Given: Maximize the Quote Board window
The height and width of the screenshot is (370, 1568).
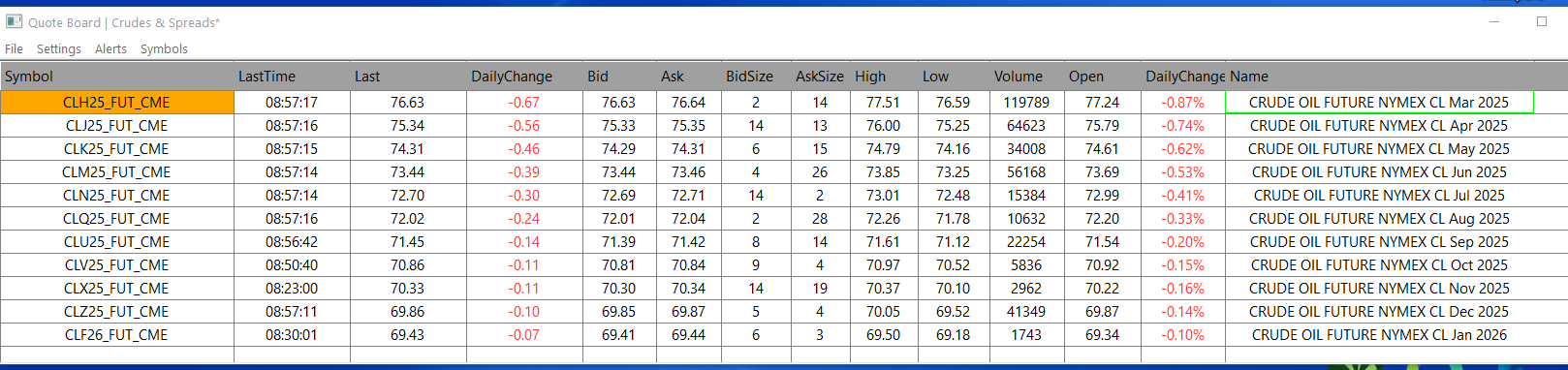Looking at the screenshot, I should click(x=1542, y=21).
